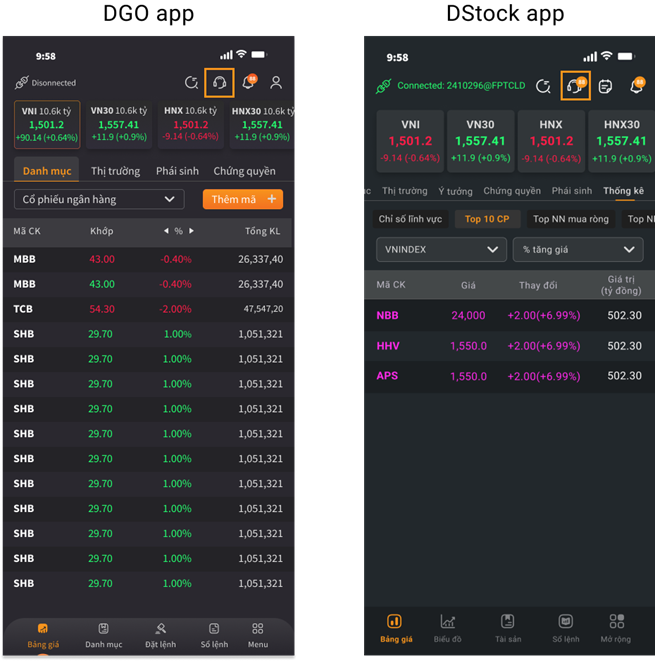Screen dimensions: 655x661
Task: Open Sổ lệnh in DStock bottom bar
Action: 566,629
